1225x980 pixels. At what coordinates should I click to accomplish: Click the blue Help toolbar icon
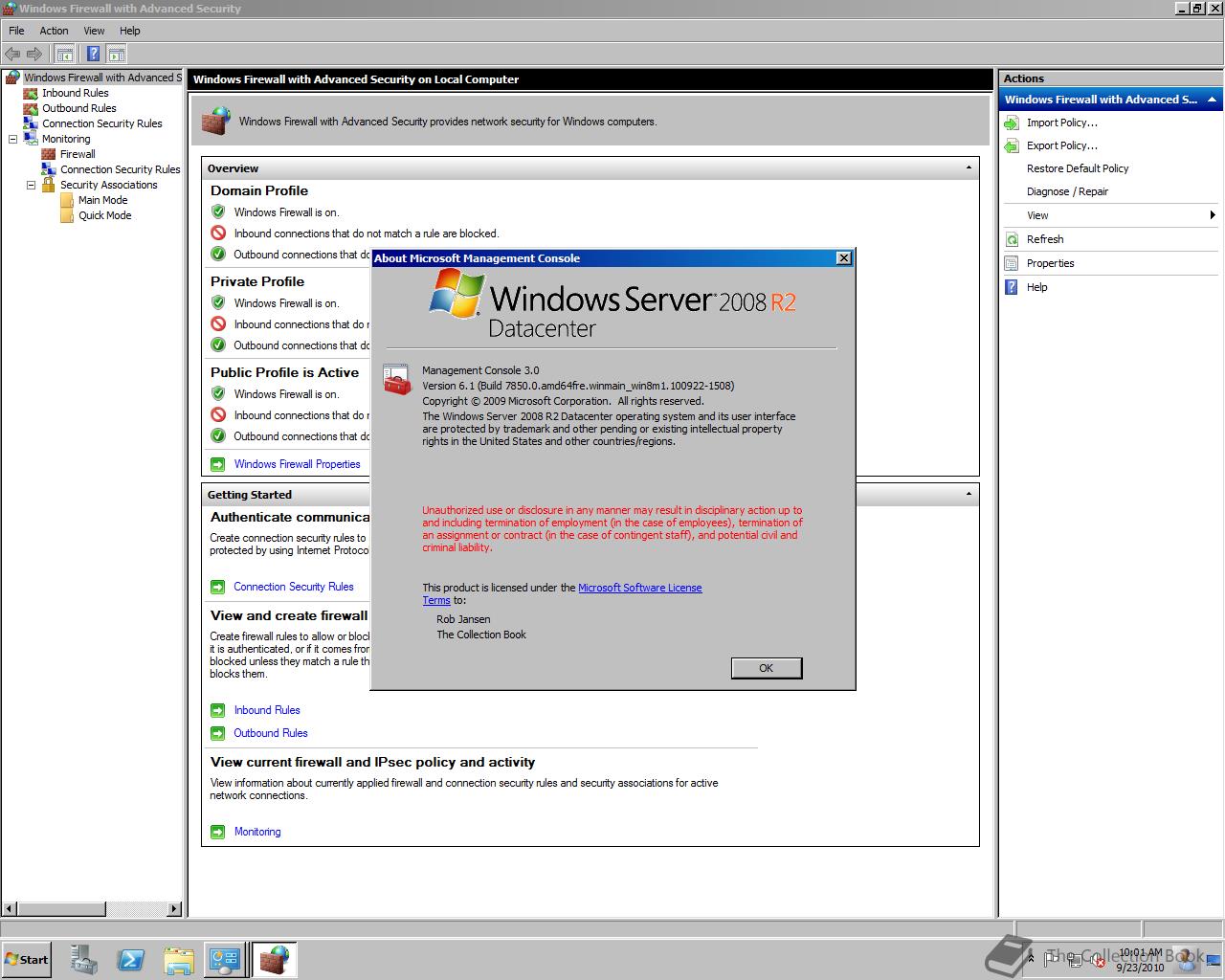pos(93,54)
